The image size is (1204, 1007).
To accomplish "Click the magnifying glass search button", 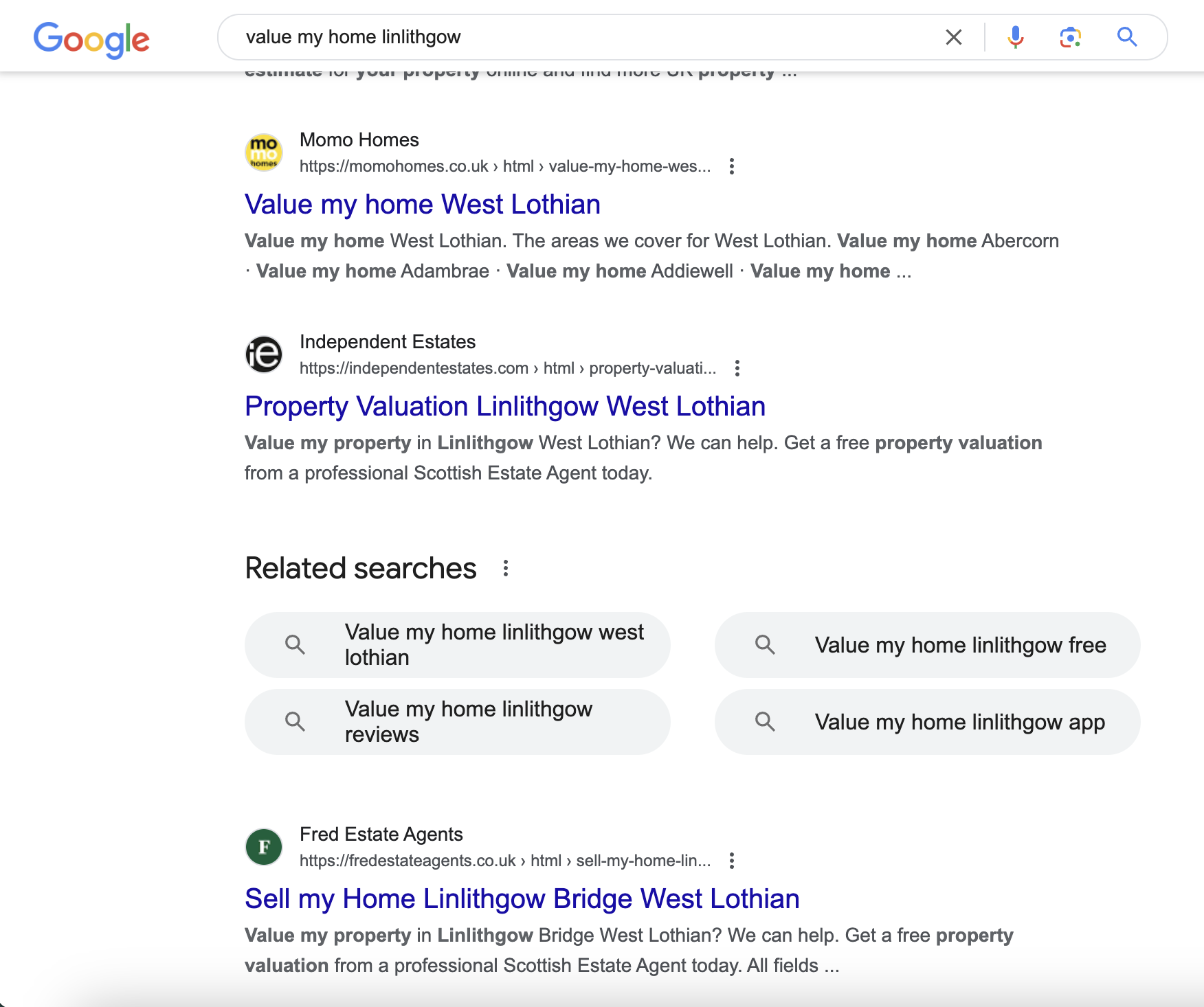I will click(1127, 37).
